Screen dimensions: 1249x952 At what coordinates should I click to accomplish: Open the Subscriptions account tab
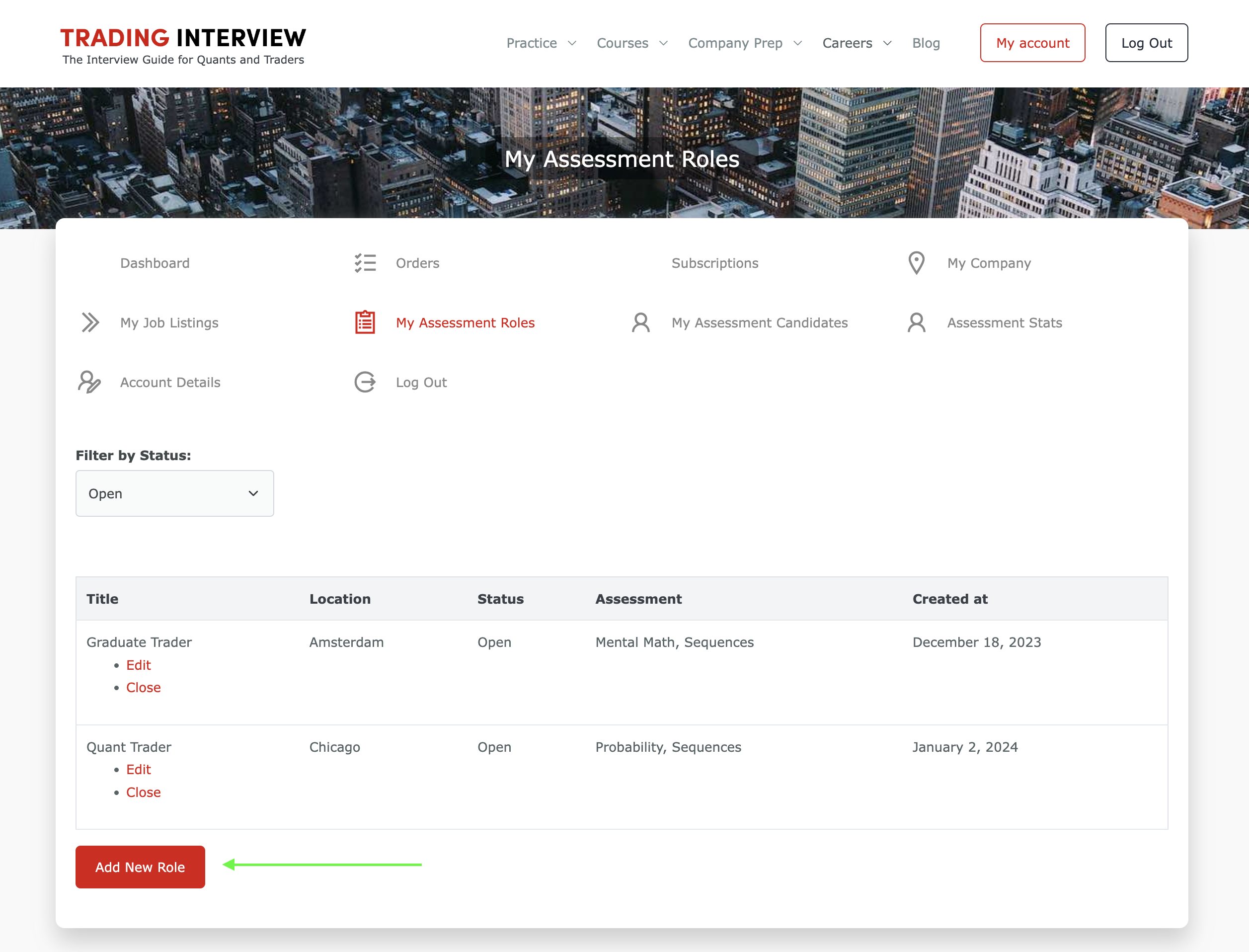point(714,263)
